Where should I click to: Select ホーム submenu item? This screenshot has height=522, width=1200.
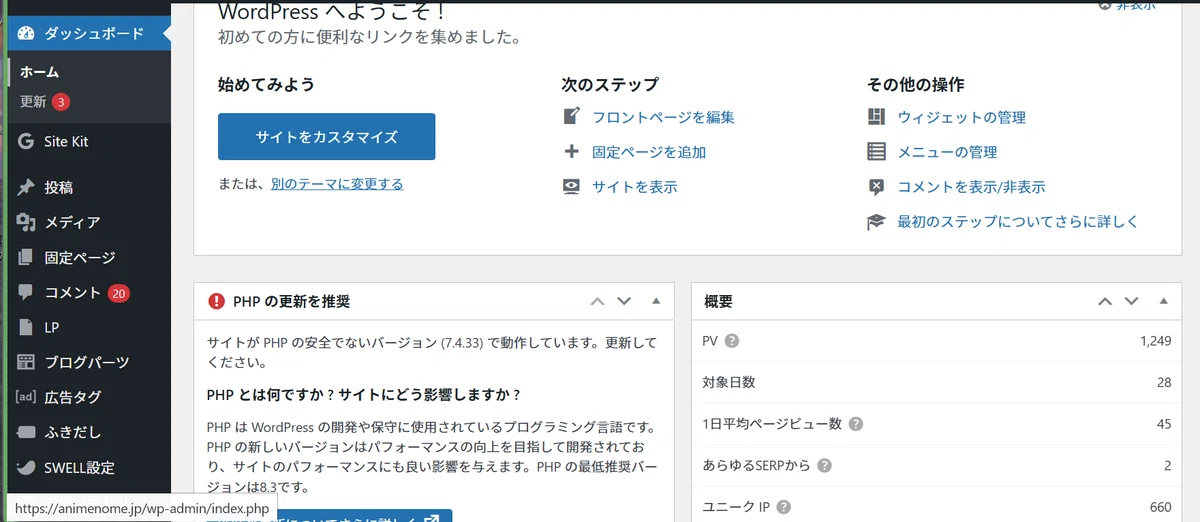(39, 72)
